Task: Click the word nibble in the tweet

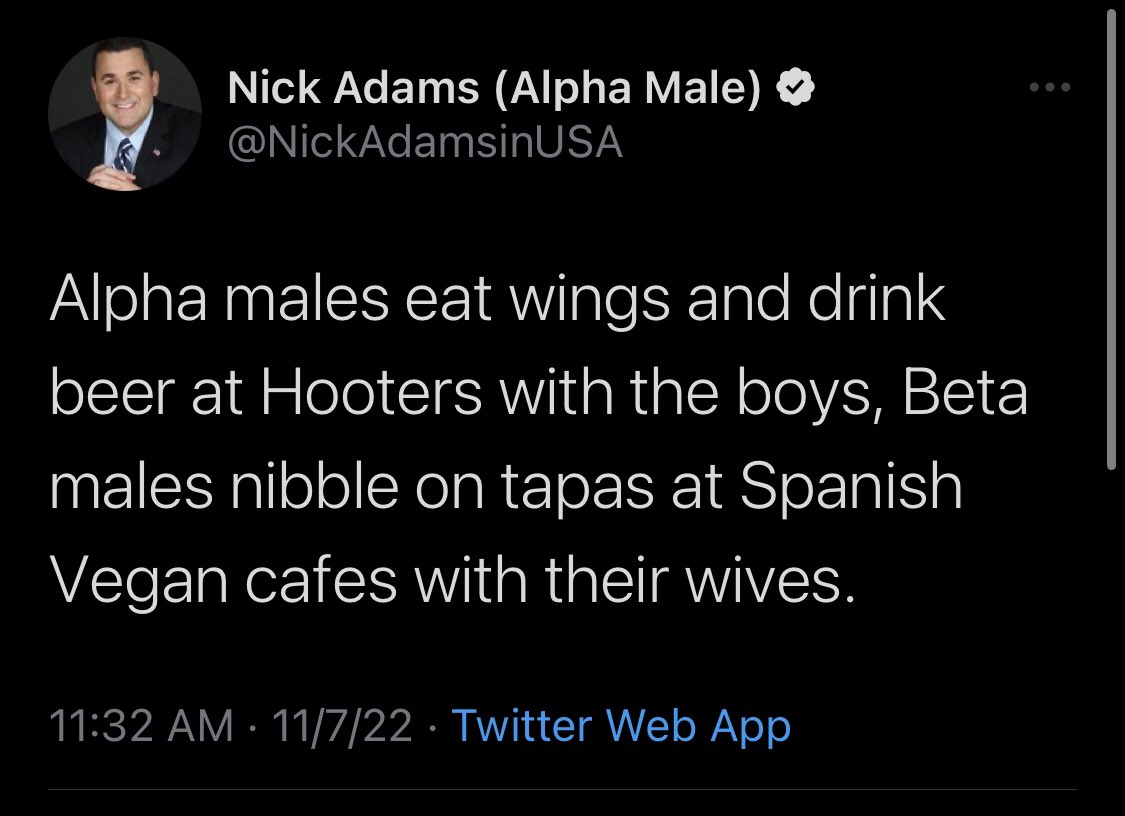Action: (314, 486)
